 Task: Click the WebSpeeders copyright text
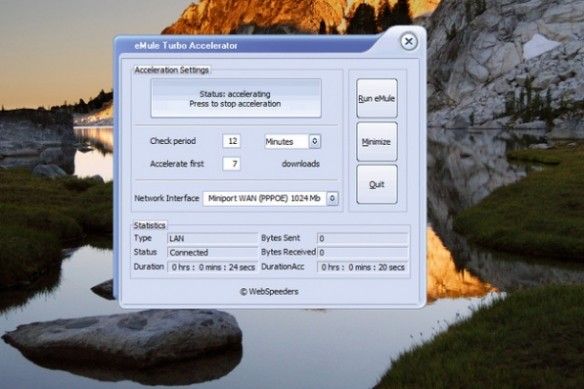[x=269, y=292]
